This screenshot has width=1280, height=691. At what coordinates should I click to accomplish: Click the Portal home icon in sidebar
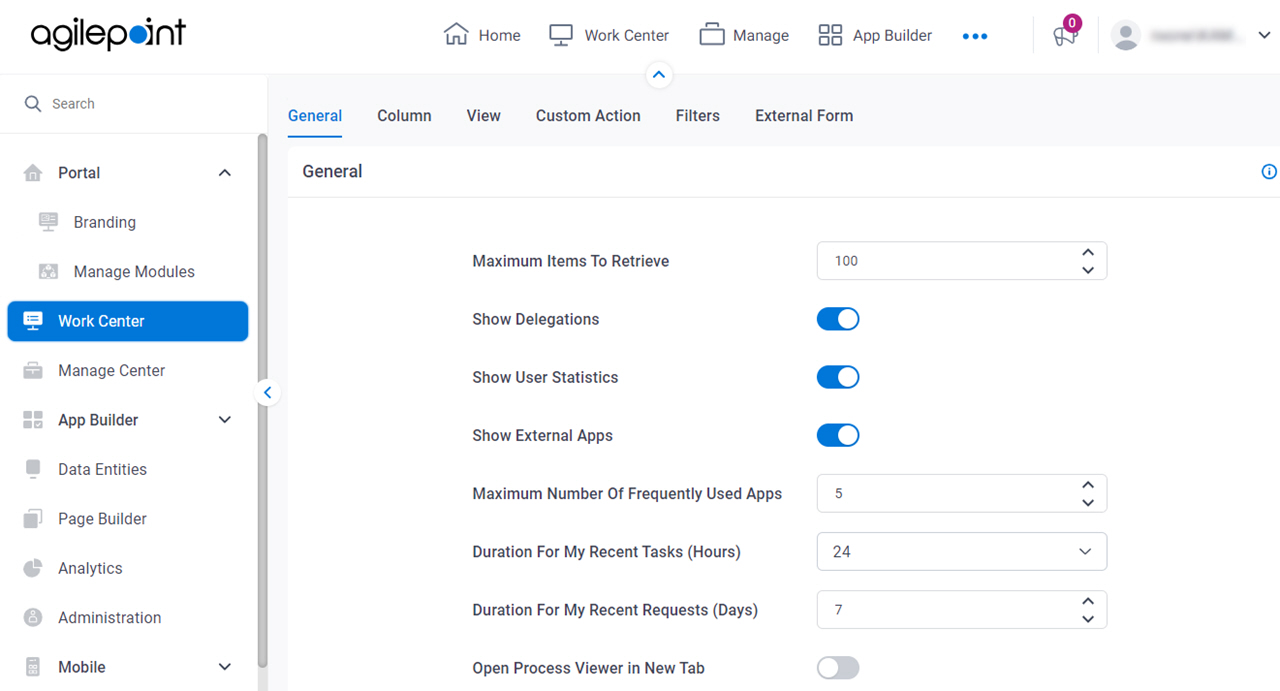(33, 173)
